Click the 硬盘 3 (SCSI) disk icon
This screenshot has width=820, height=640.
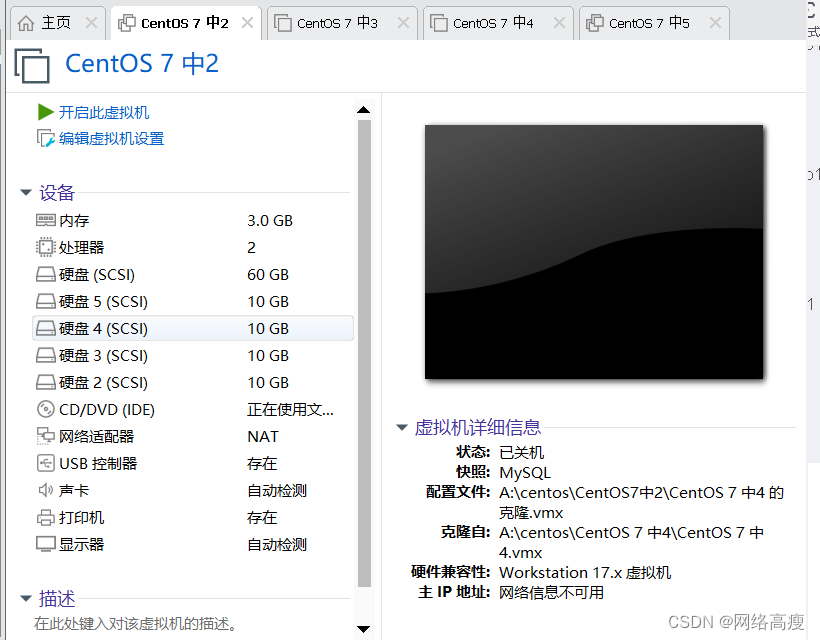pos(45,356)
